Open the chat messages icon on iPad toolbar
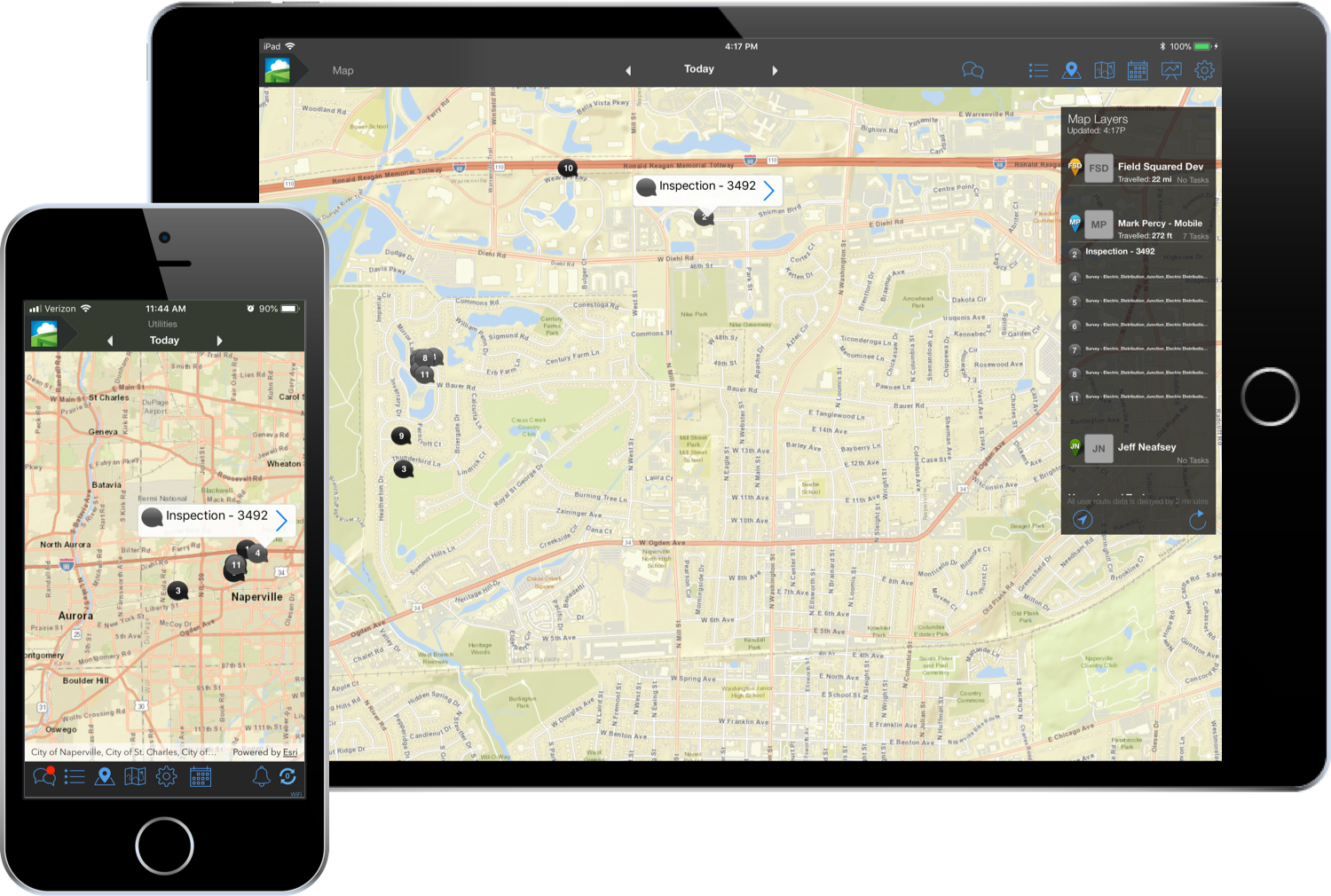This screenshot has width=1331, height=896. click(972, 69)
